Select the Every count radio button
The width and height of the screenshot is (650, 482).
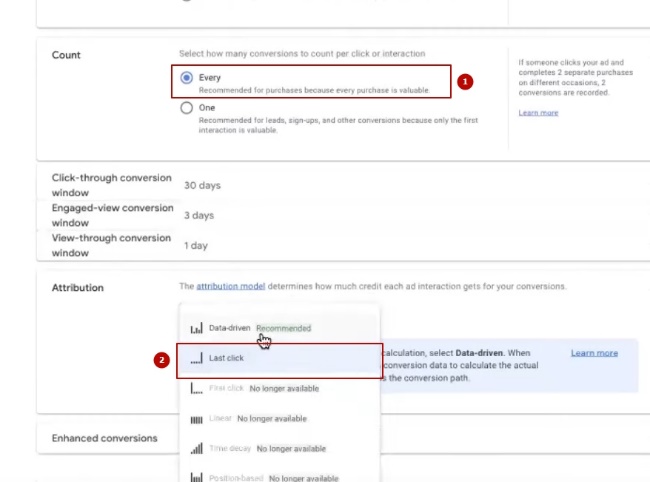[x=186, y=78]
